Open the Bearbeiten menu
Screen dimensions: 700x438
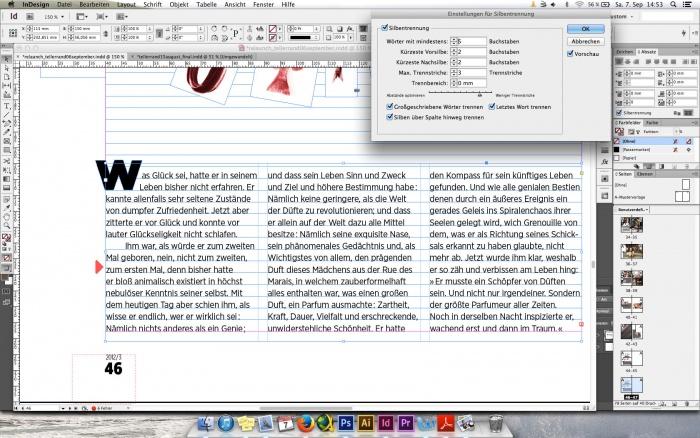click(94, 4)
